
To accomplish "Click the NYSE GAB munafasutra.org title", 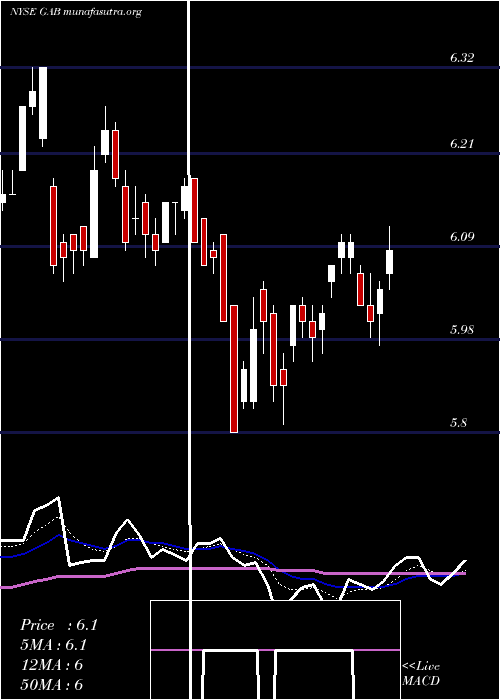I will (x=75, y=12).
